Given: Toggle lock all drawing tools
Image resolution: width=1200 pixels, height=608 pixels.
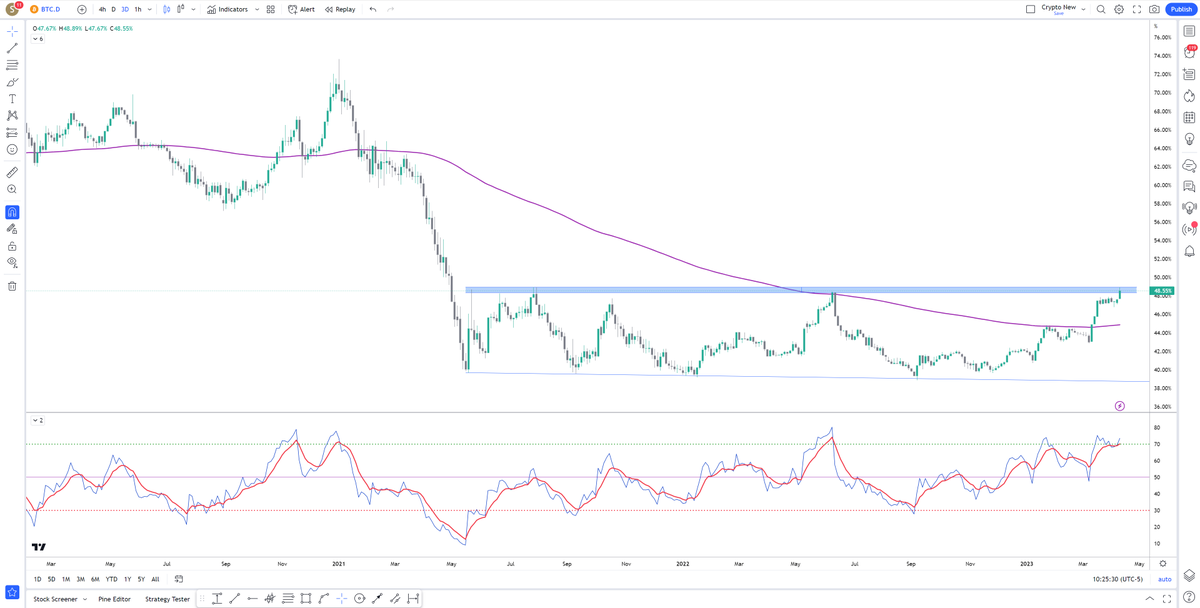Looking at the screenshot, I should 12,246.
